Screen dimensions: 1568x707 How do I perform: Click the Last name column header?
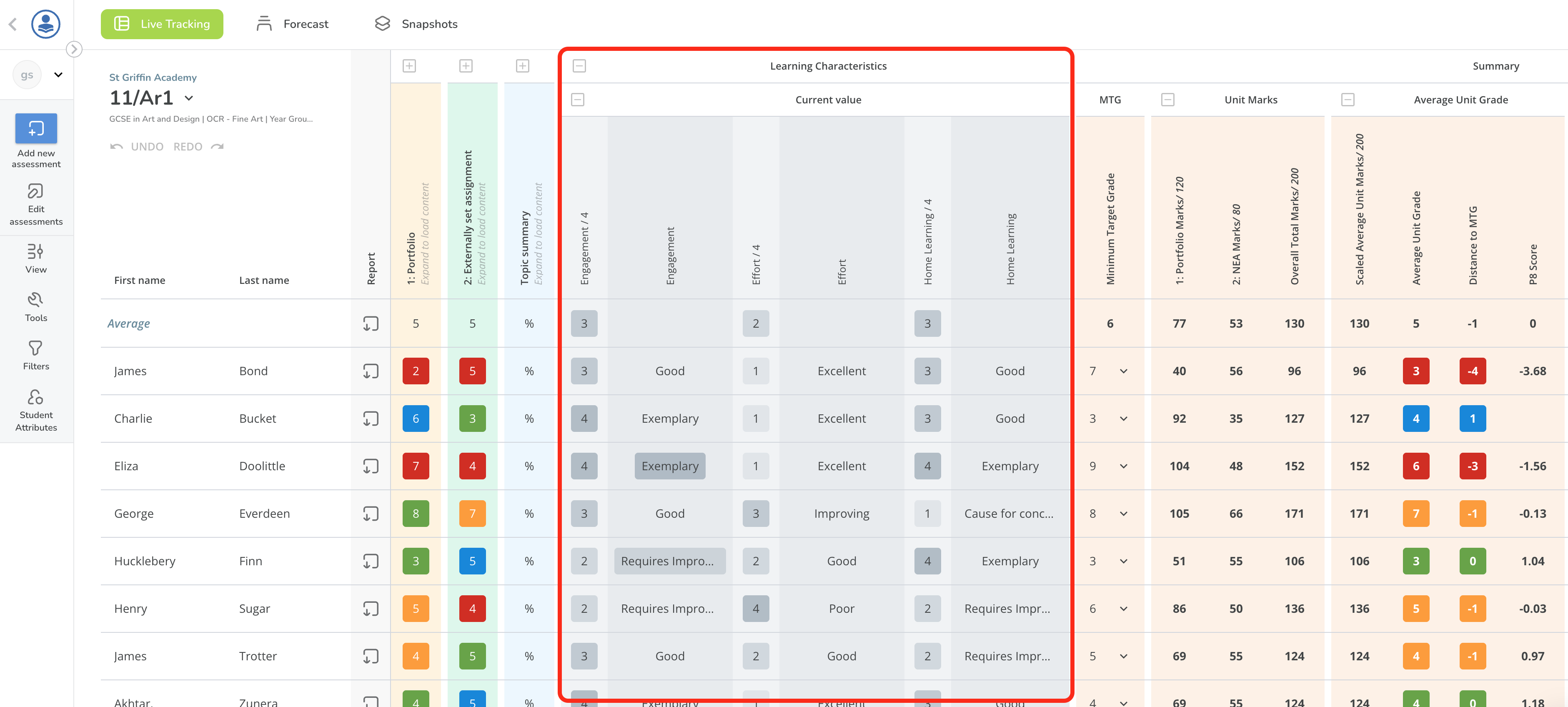click(263, 280)
